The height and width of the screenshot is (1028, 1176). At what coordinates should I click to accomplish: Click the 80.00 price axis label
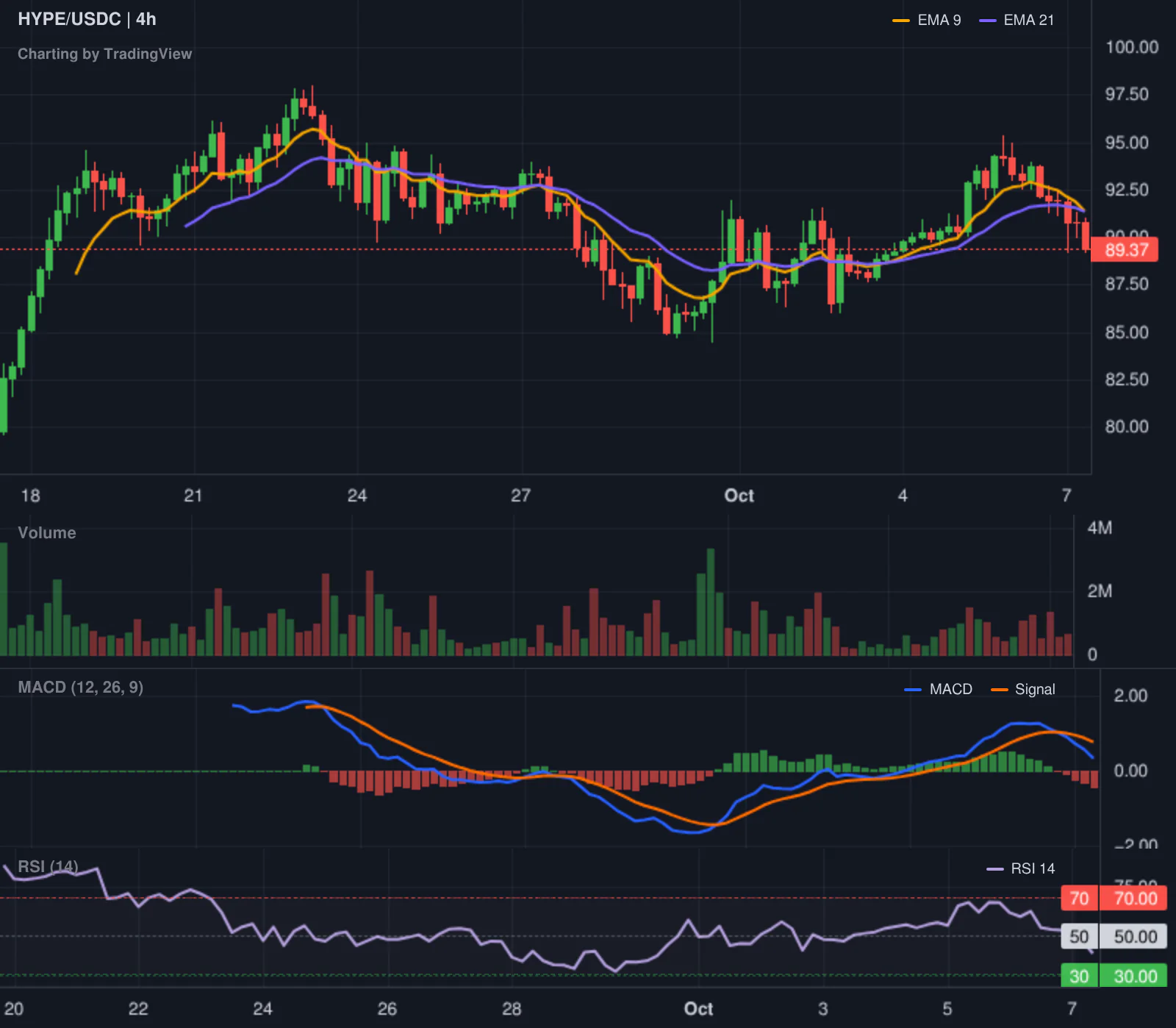(x=1127, y=426)
